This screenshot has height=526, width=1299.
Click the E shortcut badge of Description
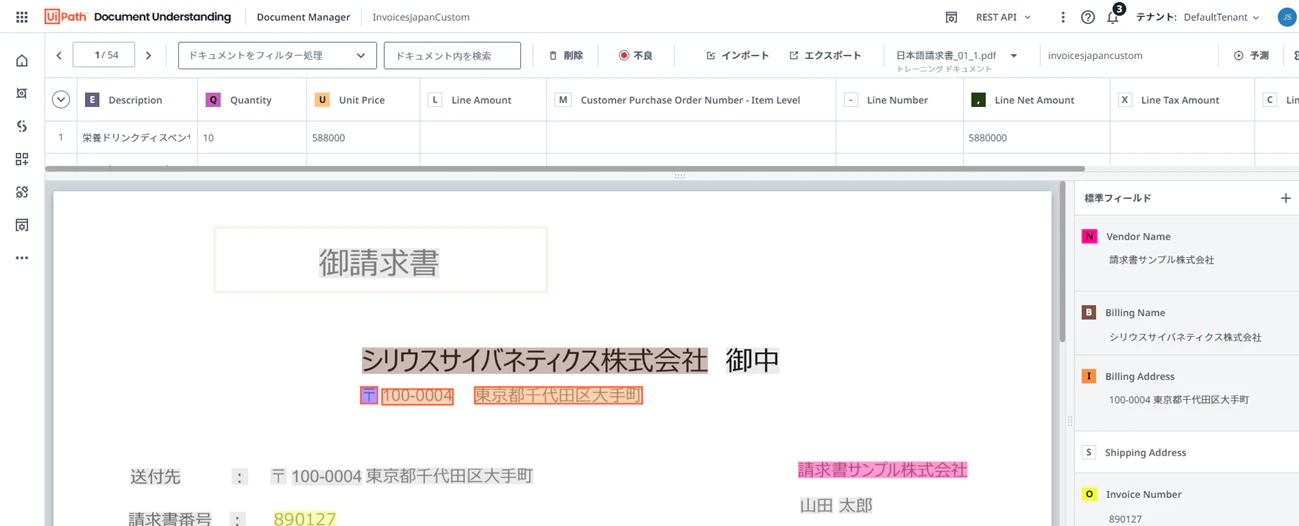coord(92,100)
